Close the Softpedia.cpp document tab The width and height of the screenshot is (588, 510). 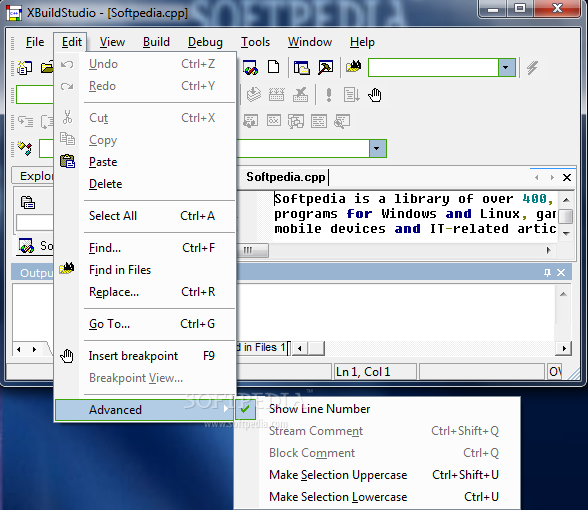pos(567,177)
